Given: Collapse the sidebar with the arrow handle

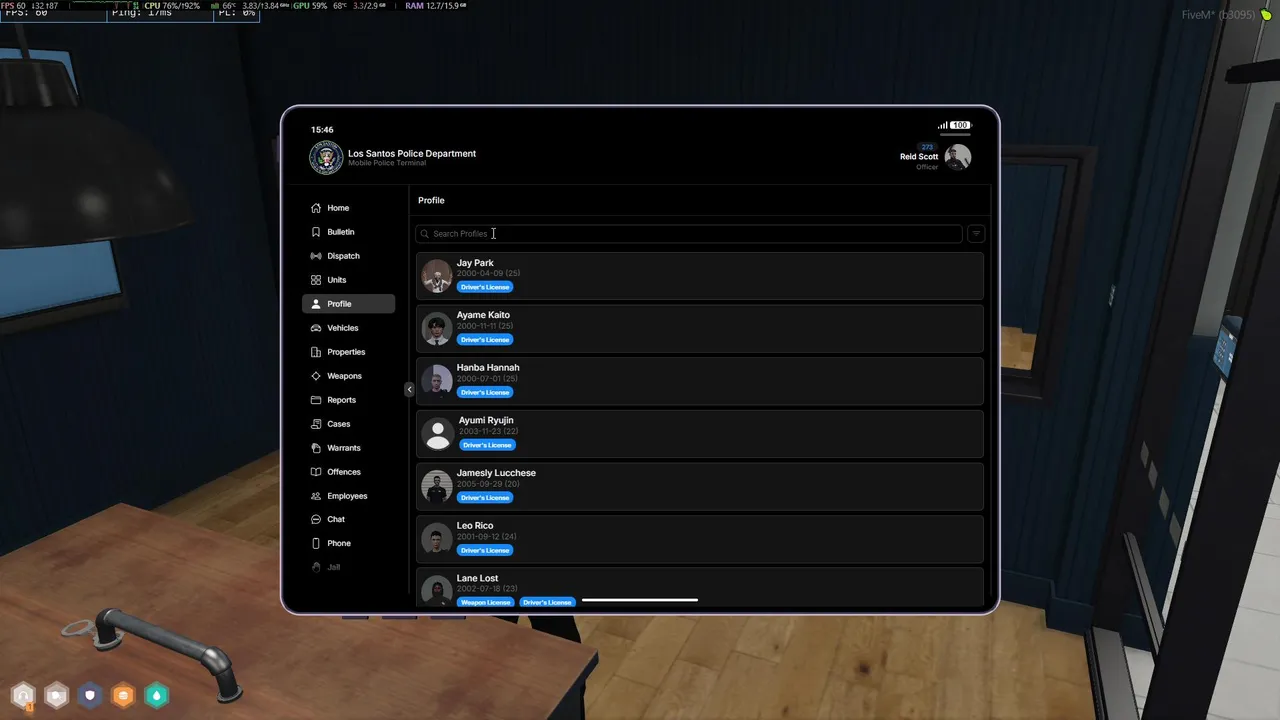Looking at the screenshot, I should pyautogui.click(x=409, y=389).
